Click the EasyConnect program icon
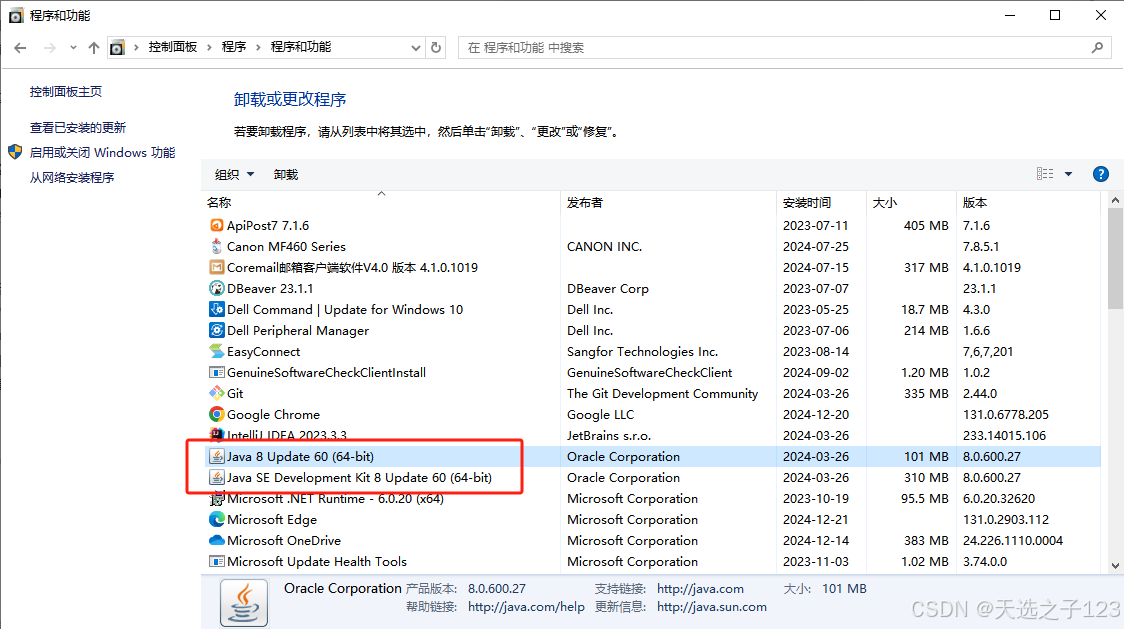Screen dimensions: 1124x629 [216, 351]
